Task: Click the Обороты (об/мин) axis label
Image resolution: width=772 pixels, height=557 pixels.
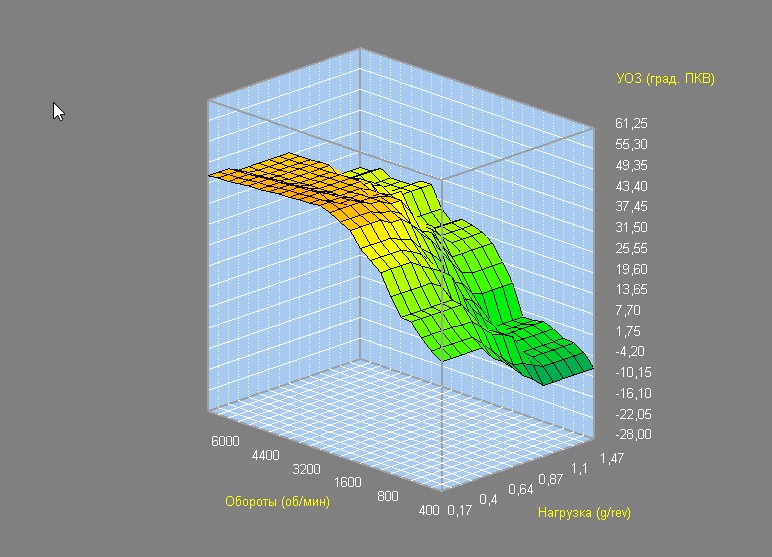Action: 277,502
